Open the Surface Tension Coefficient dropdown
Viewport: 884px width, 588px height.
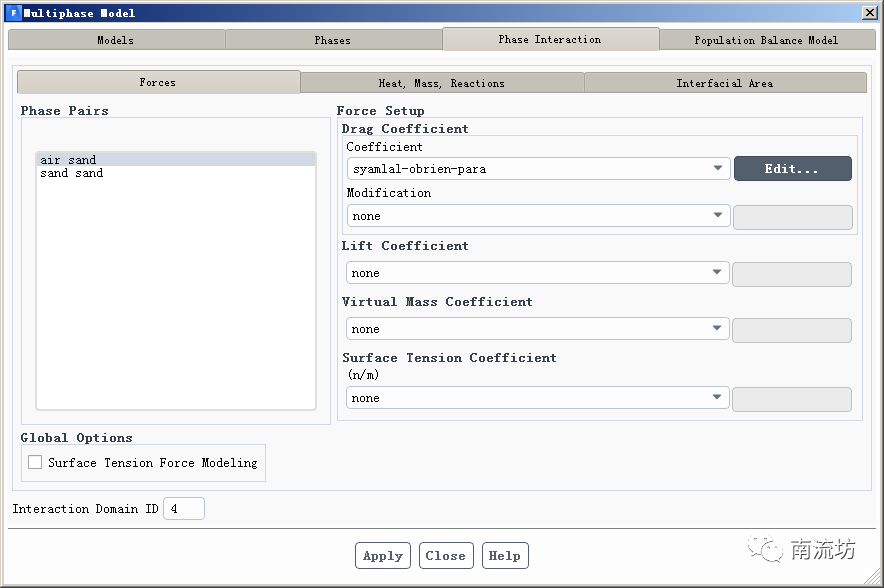(537, 398)
